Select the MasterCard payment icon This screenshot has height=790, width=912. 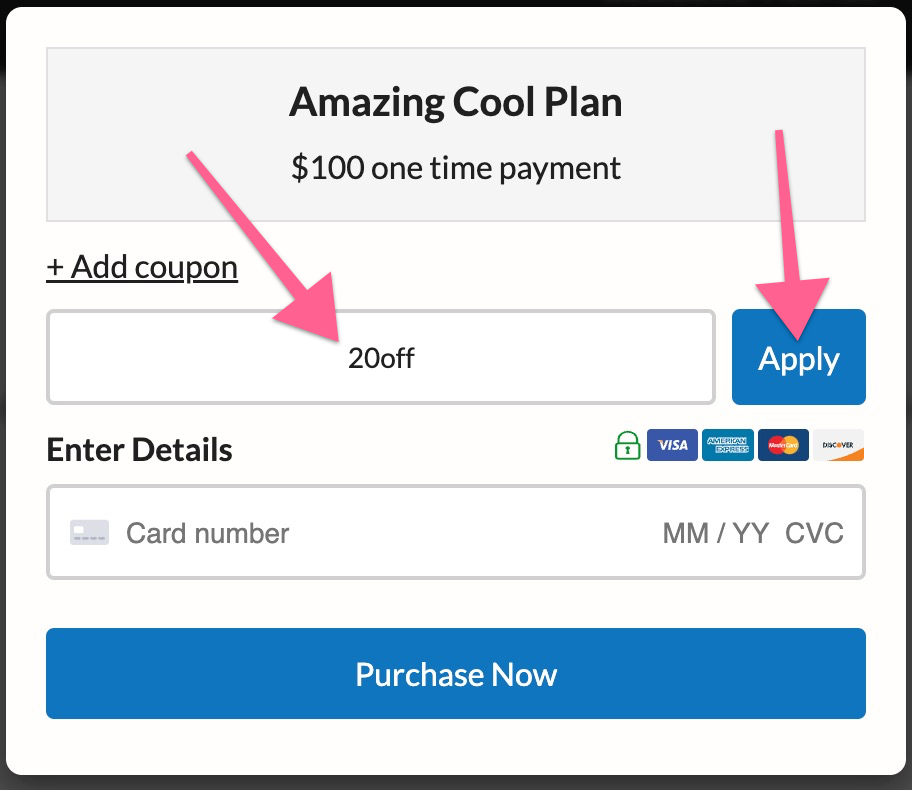(x=783, y=445)
